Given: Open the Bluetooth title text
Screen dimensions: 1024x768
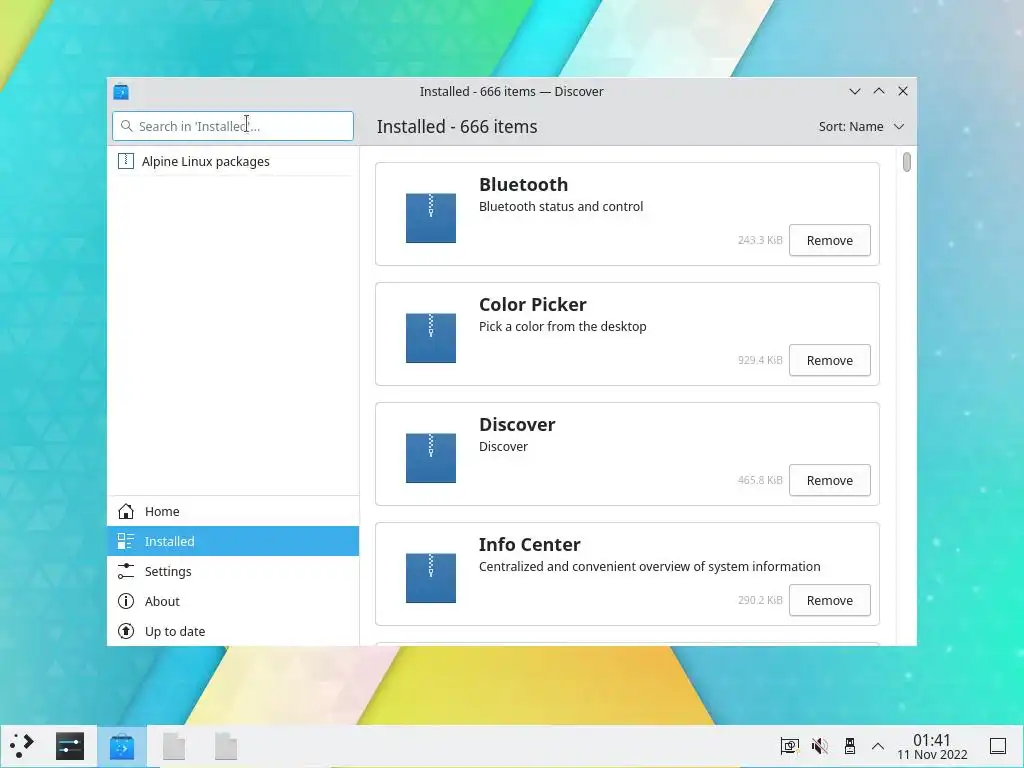Looking at the screenshot, I should click(524, 185).
